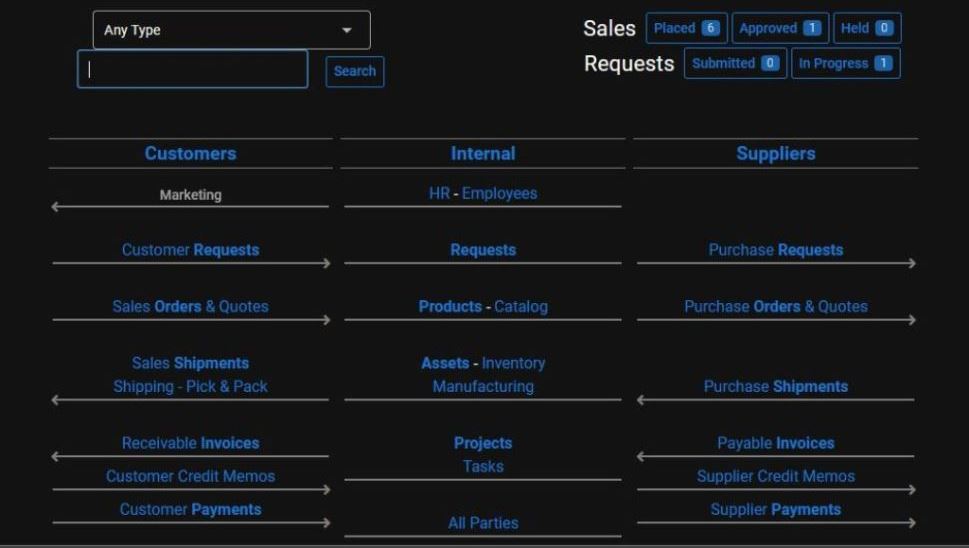This screenshot has height=548, width=969.
Task: Open the Customers heading link
Action: (190, 153)
